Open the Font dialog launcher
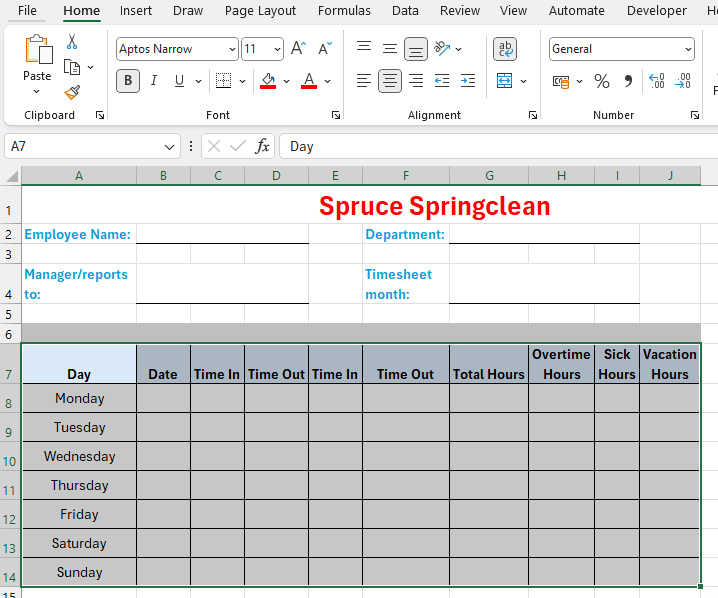Viewport: 718px width, 598px height. click(335, 116)
